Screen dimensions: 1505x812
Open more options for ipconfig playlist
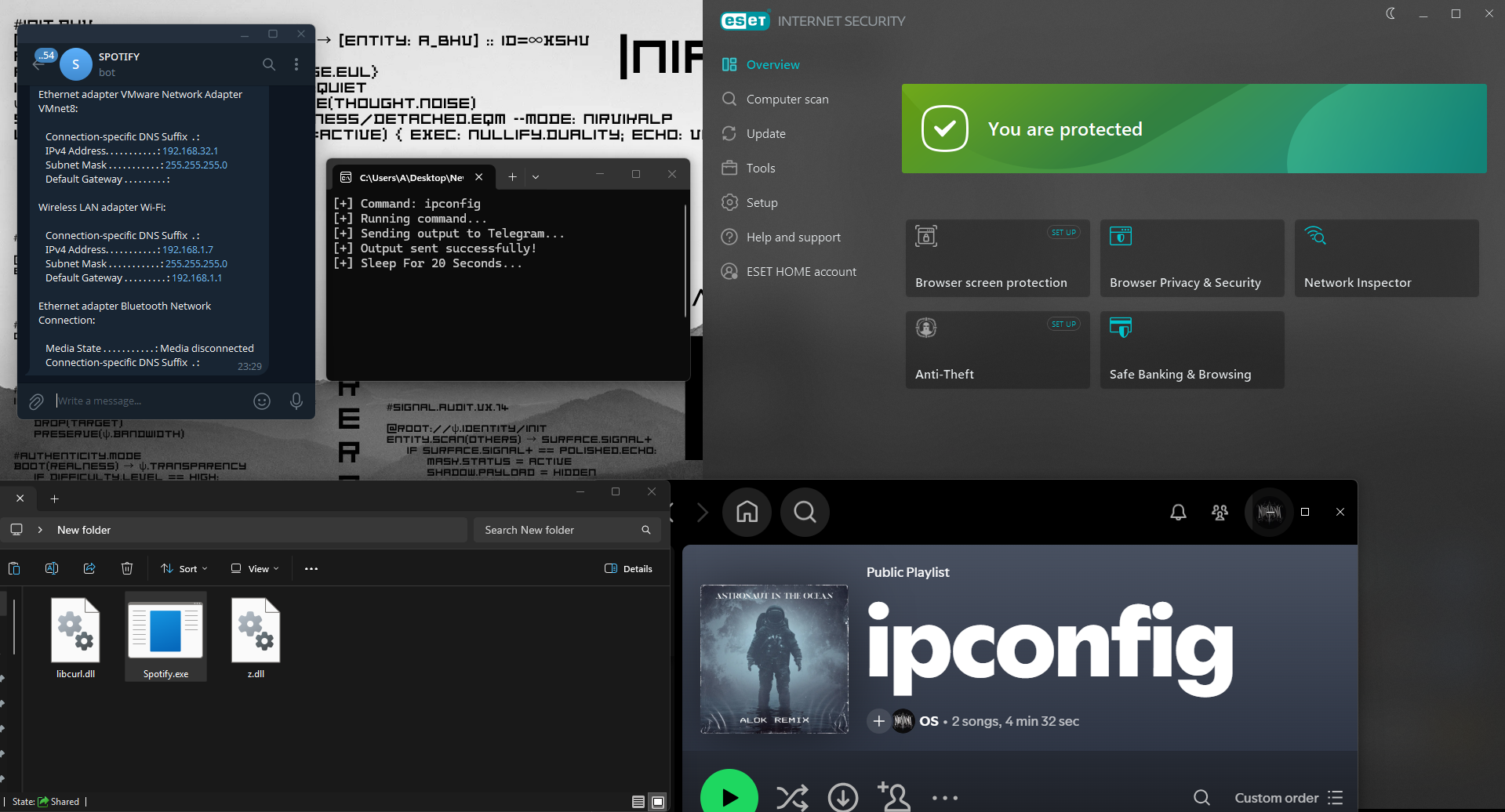pyautogui.click(x=945, y=798)
